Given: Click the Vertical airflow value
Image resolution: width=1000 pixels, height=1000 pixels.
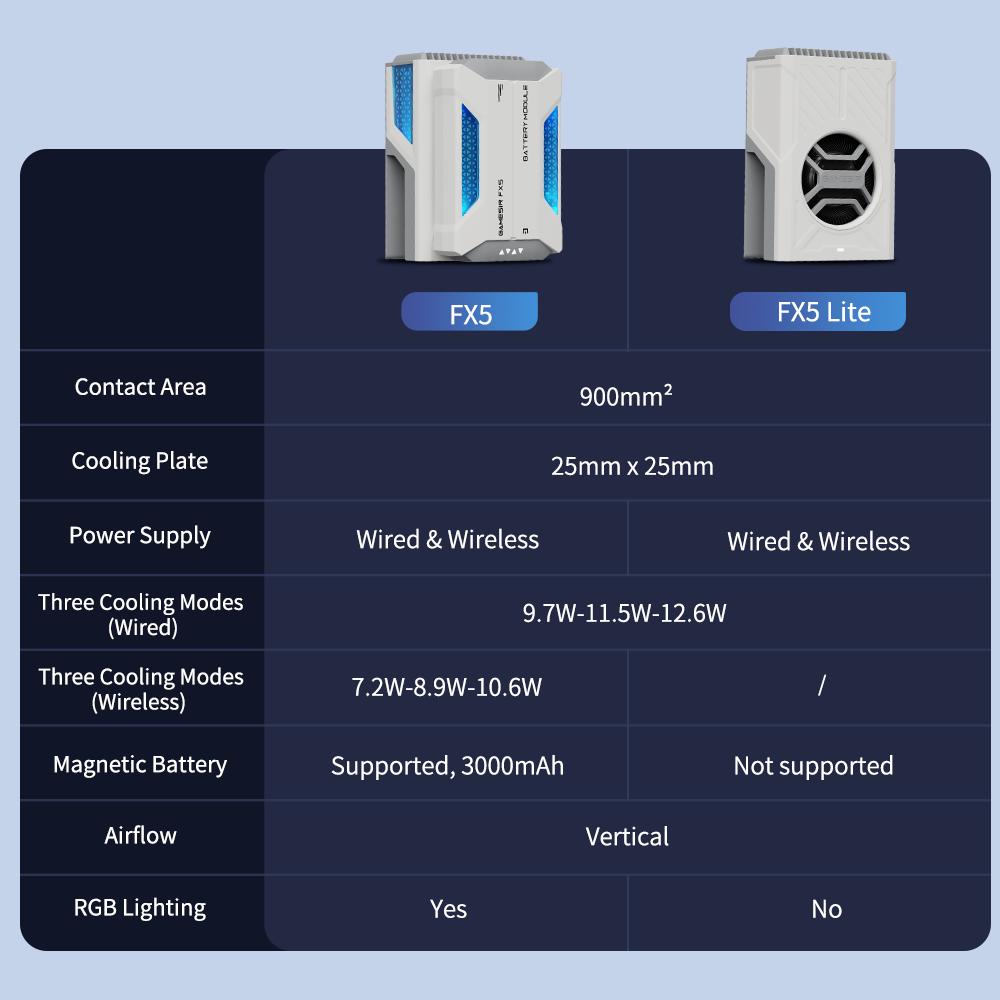Looking at the screenshot, I should pos(627,837).
